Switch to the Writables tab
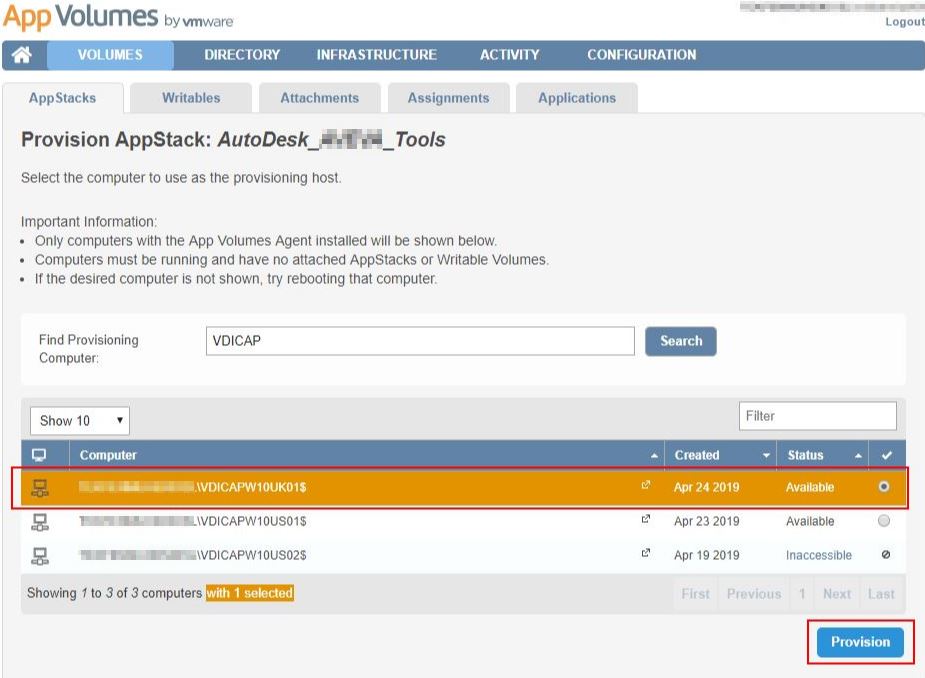Image resolution: width=925 pixels, height=678 pixels. [x=191, y=98]
